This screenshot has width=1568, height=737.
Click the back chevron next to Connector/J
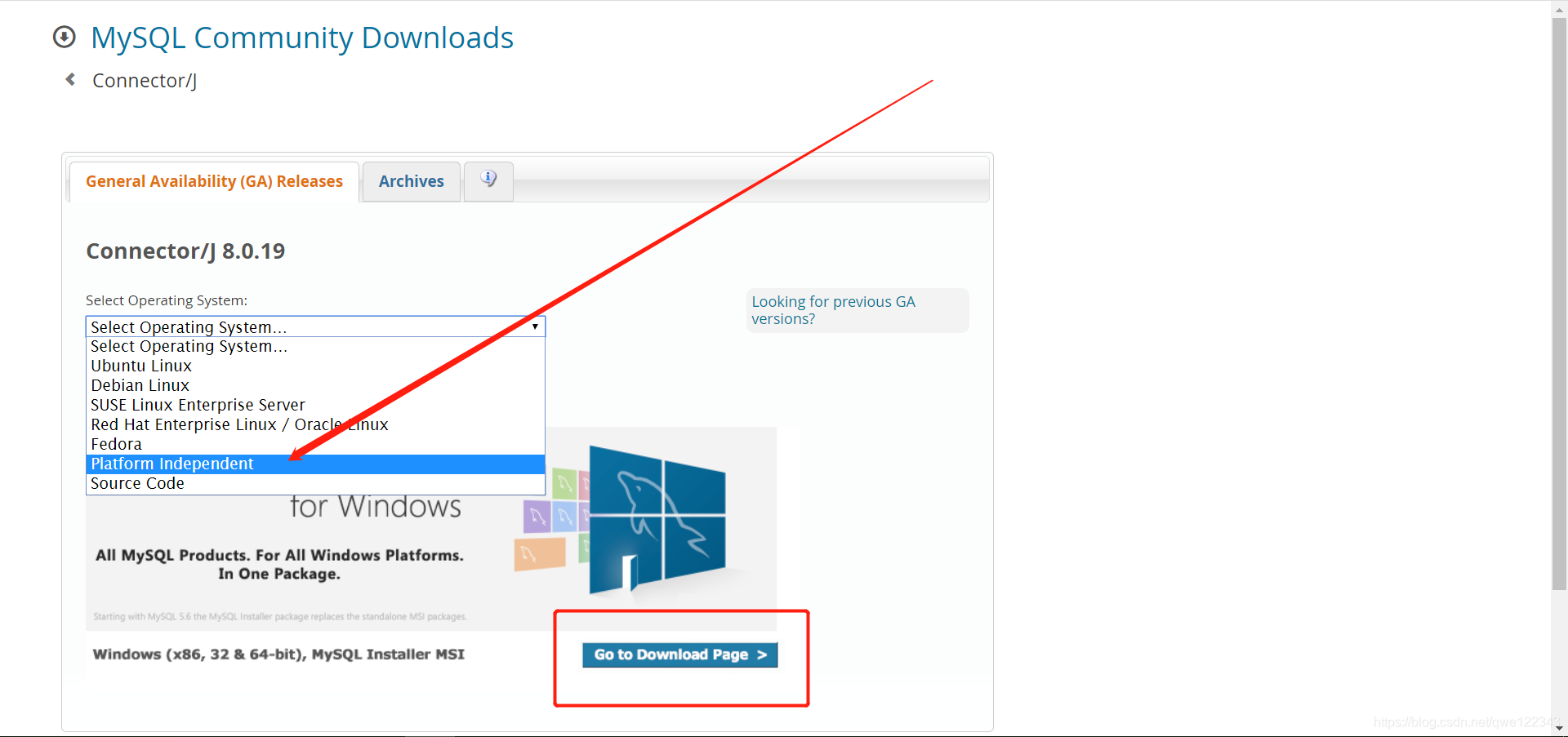click(70, 79)
